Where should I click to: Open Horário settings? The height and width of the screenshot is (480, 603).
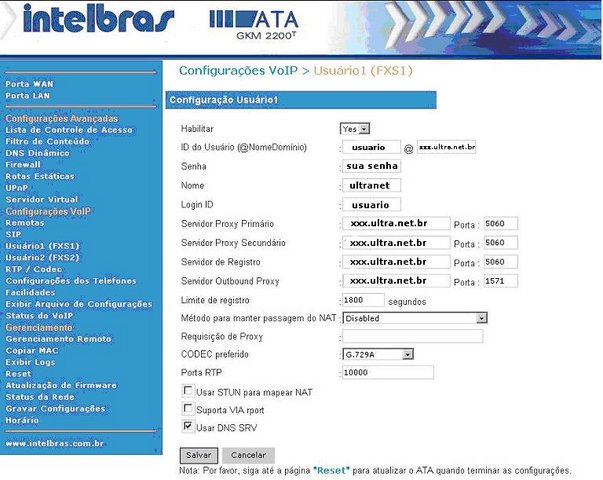[22, 420]
